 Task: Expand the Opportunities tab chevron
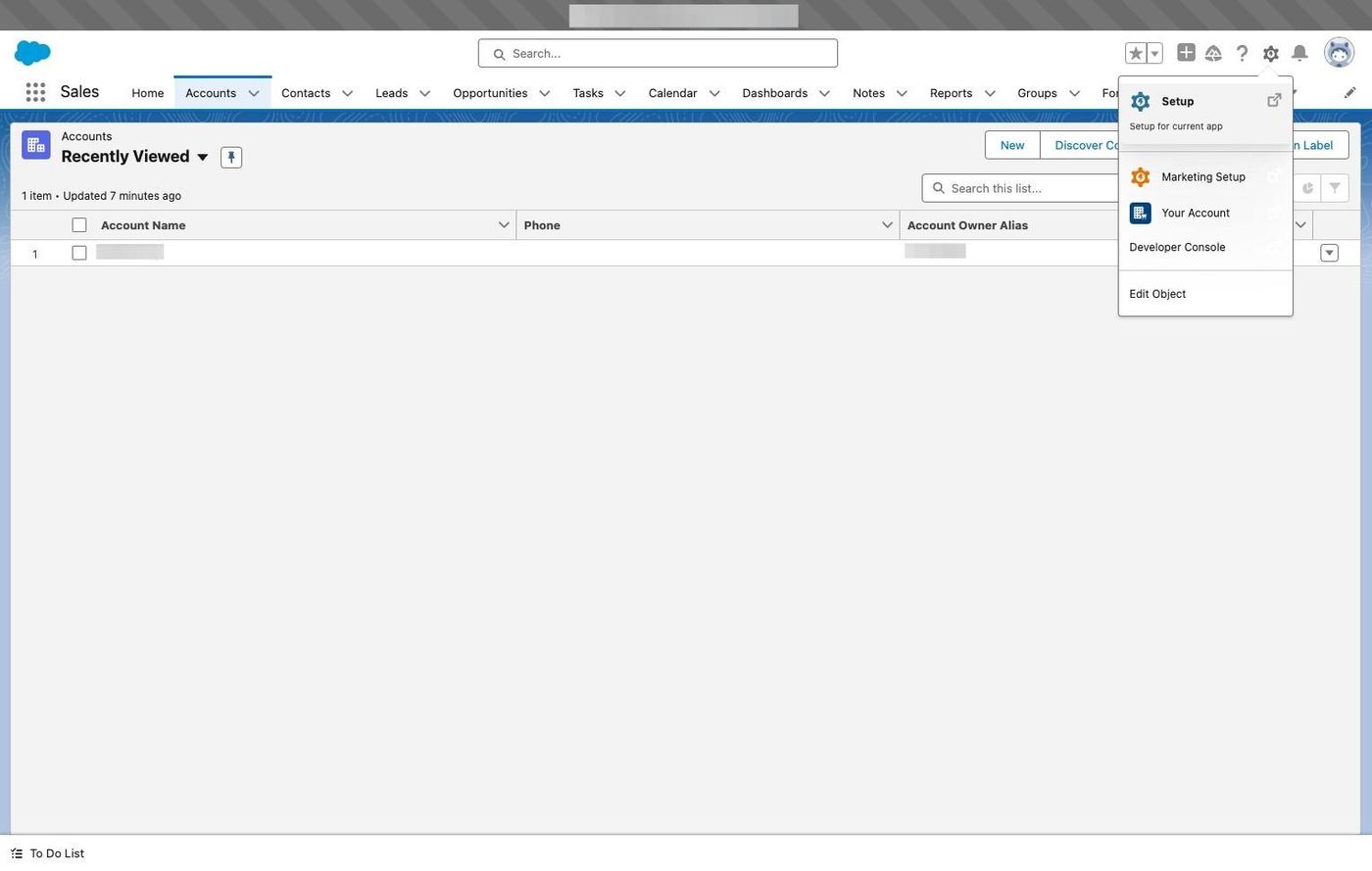pos(544,93)
